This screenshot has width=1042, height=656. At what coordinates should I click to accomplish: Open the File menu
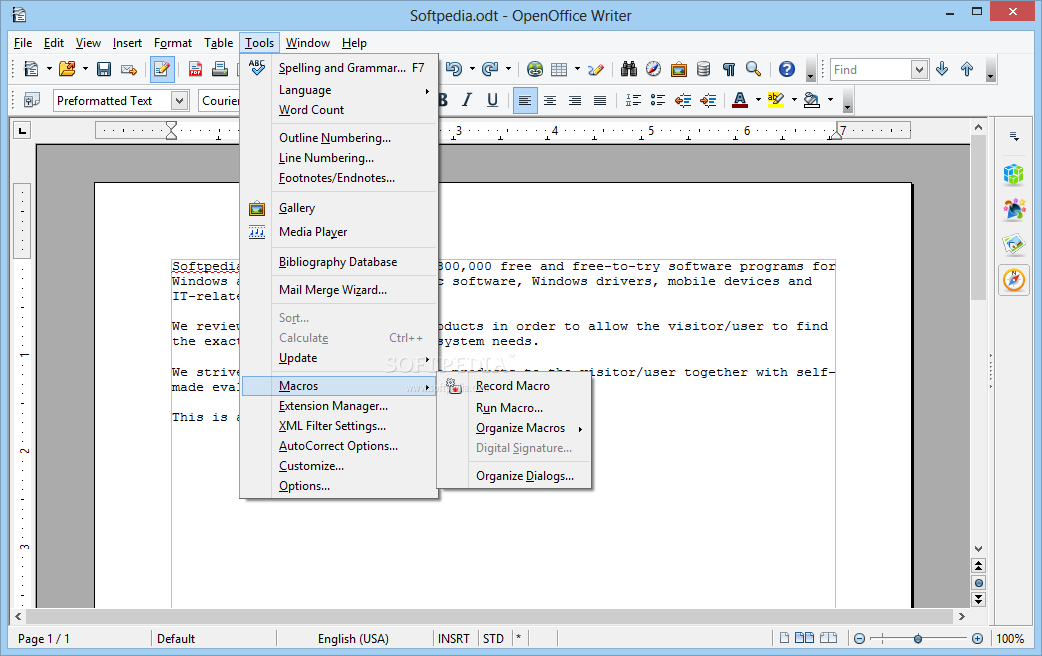pos(23,43)
